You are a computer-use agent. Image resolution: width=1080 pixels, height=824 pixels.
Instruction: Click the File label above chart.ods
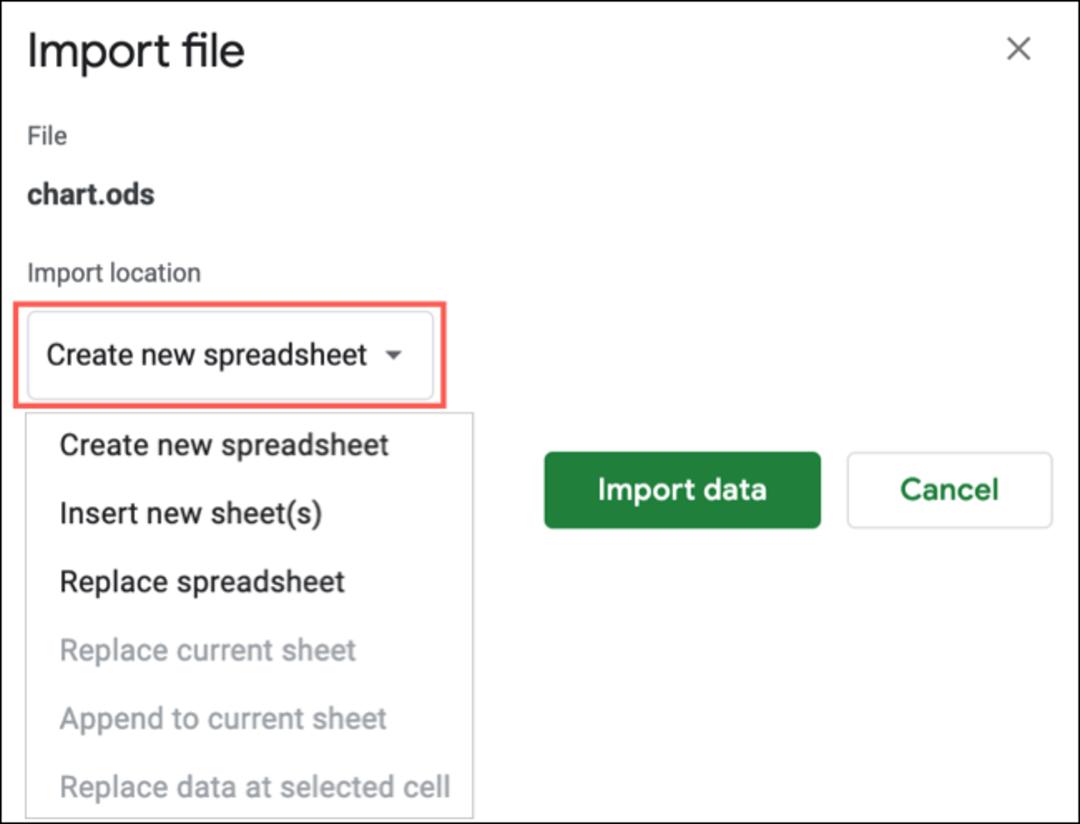[x=47, y=136]
